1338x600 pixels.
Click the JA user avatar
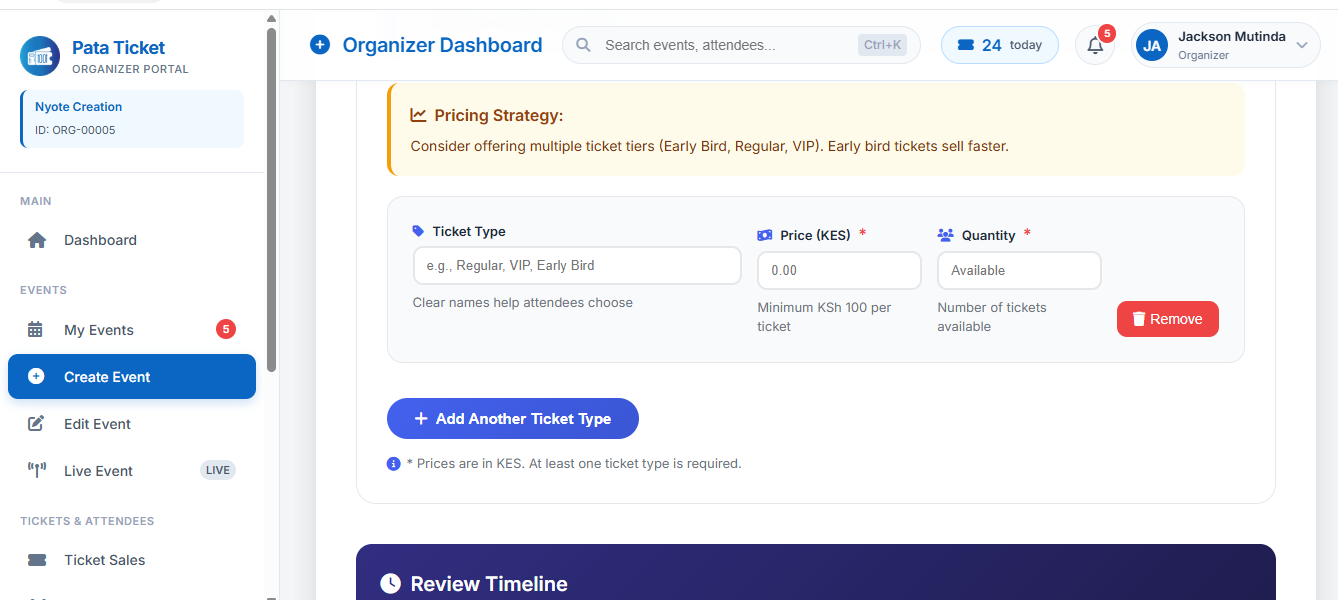(1152, 46)
